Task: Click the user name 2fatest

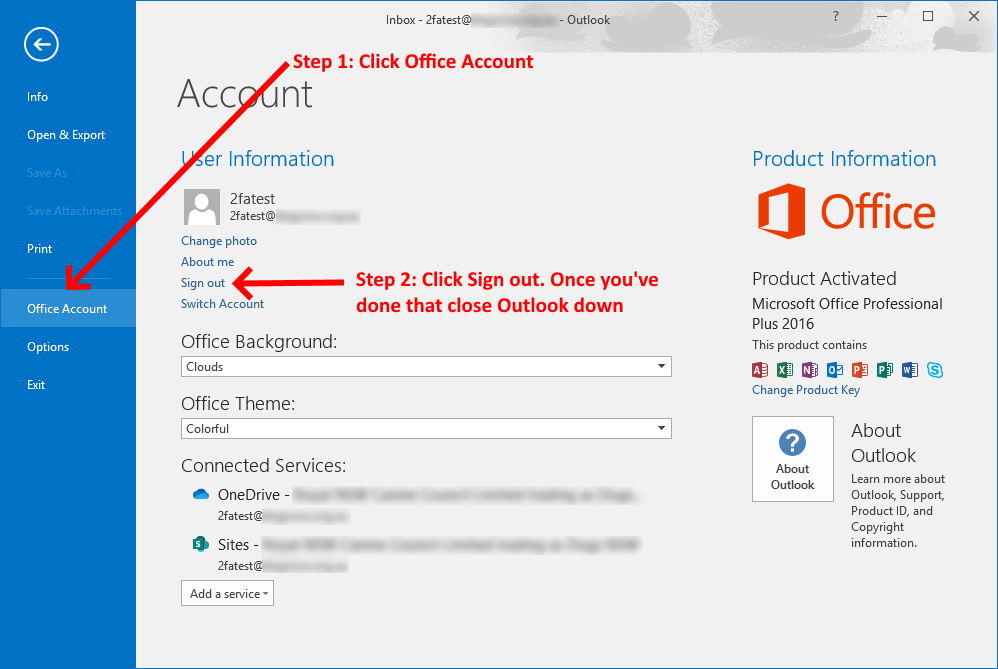Action: [x=253, y=199]
